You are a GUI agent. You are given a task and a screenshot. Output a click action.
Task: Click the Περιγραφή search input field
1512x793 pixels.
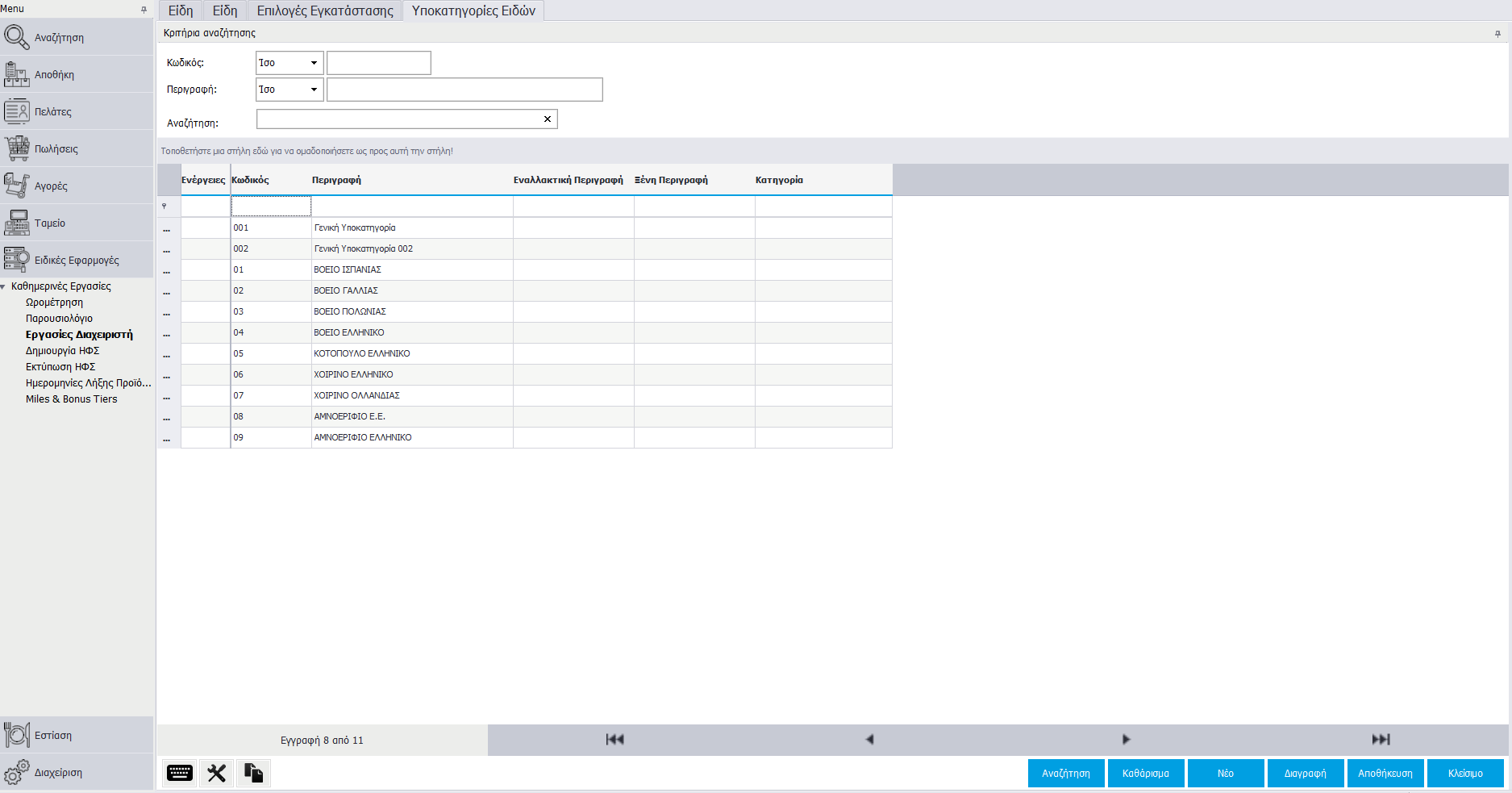click(464, 90)
